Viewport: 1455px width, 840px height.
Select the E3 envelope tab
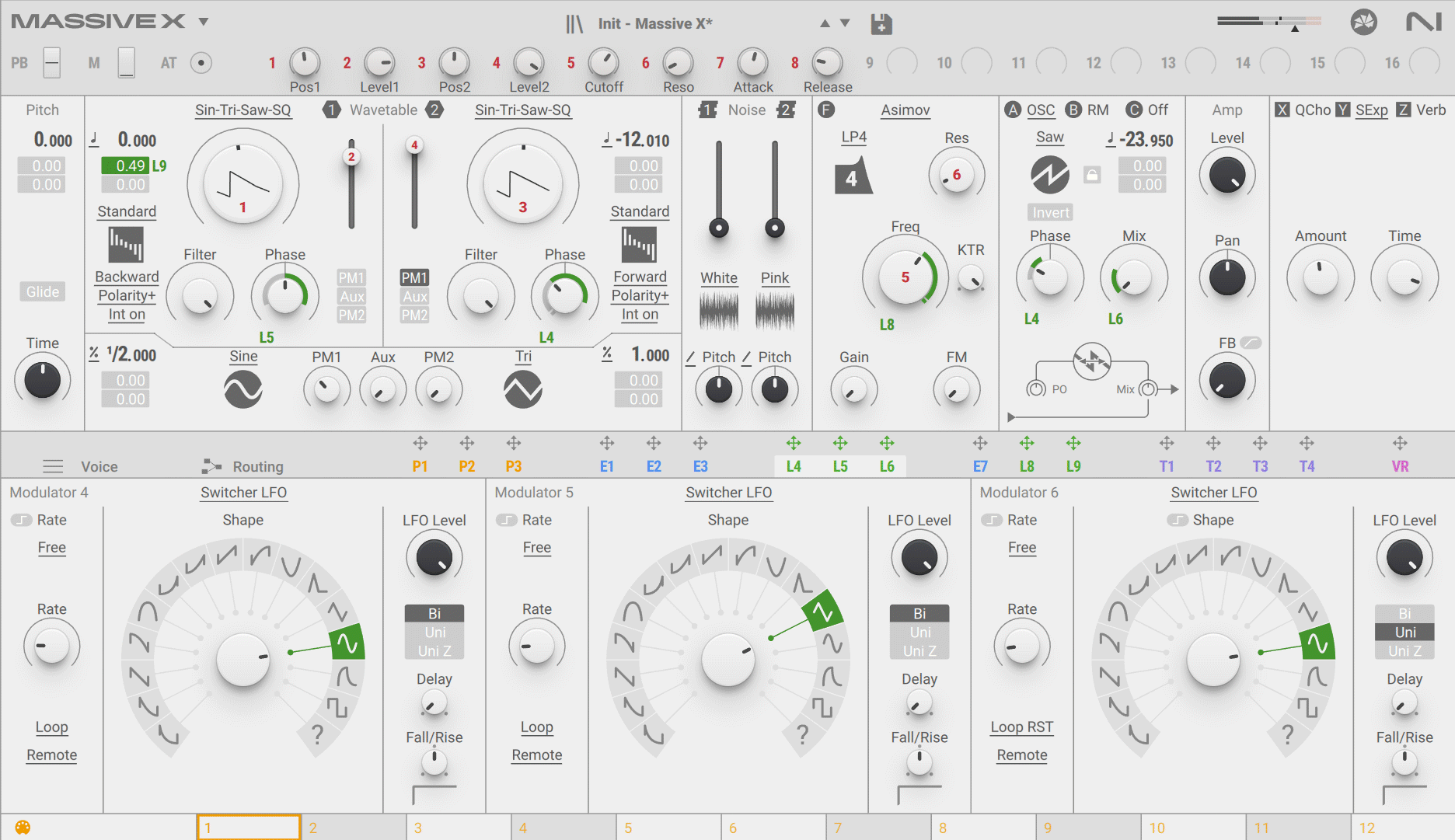pos(700,466)
